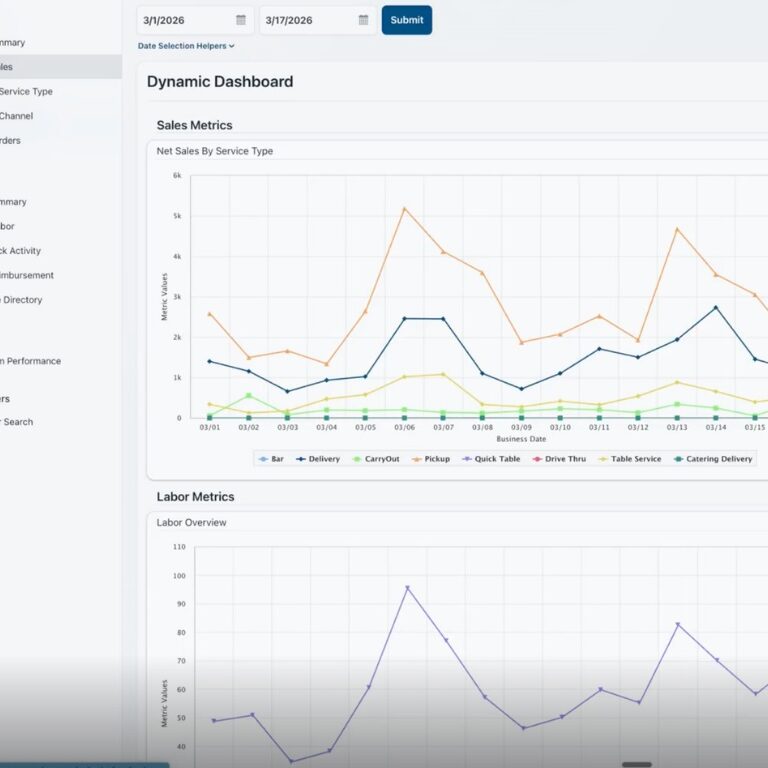Click the Pickup peak point on 03/06
This screenshot has width=768, height=768.
click(404, 209)
